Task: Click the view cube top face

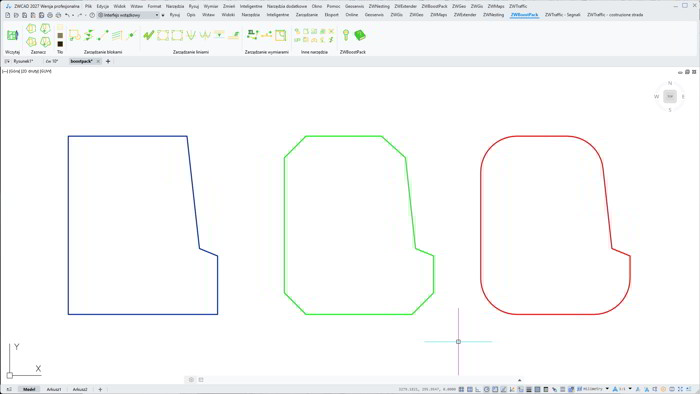Action: click(670, 96)
